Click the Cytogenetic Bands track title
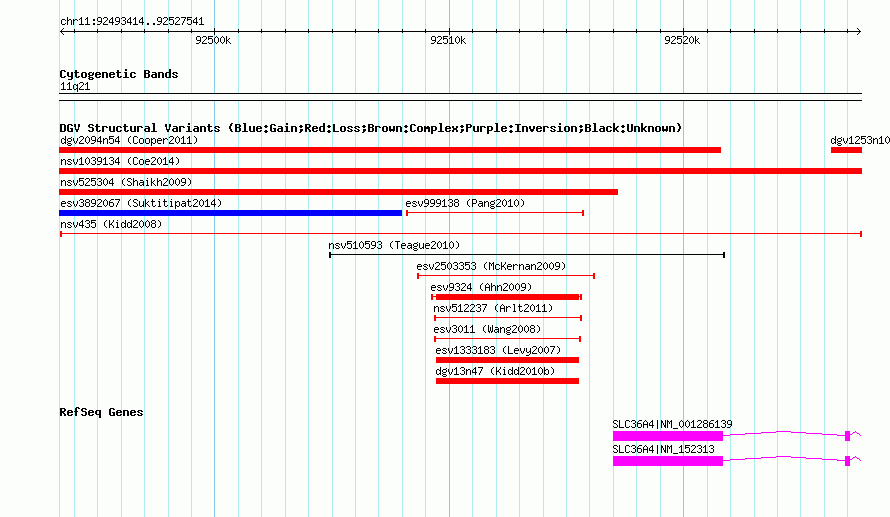This screenshot has height=517, width=890. [119, 74]
